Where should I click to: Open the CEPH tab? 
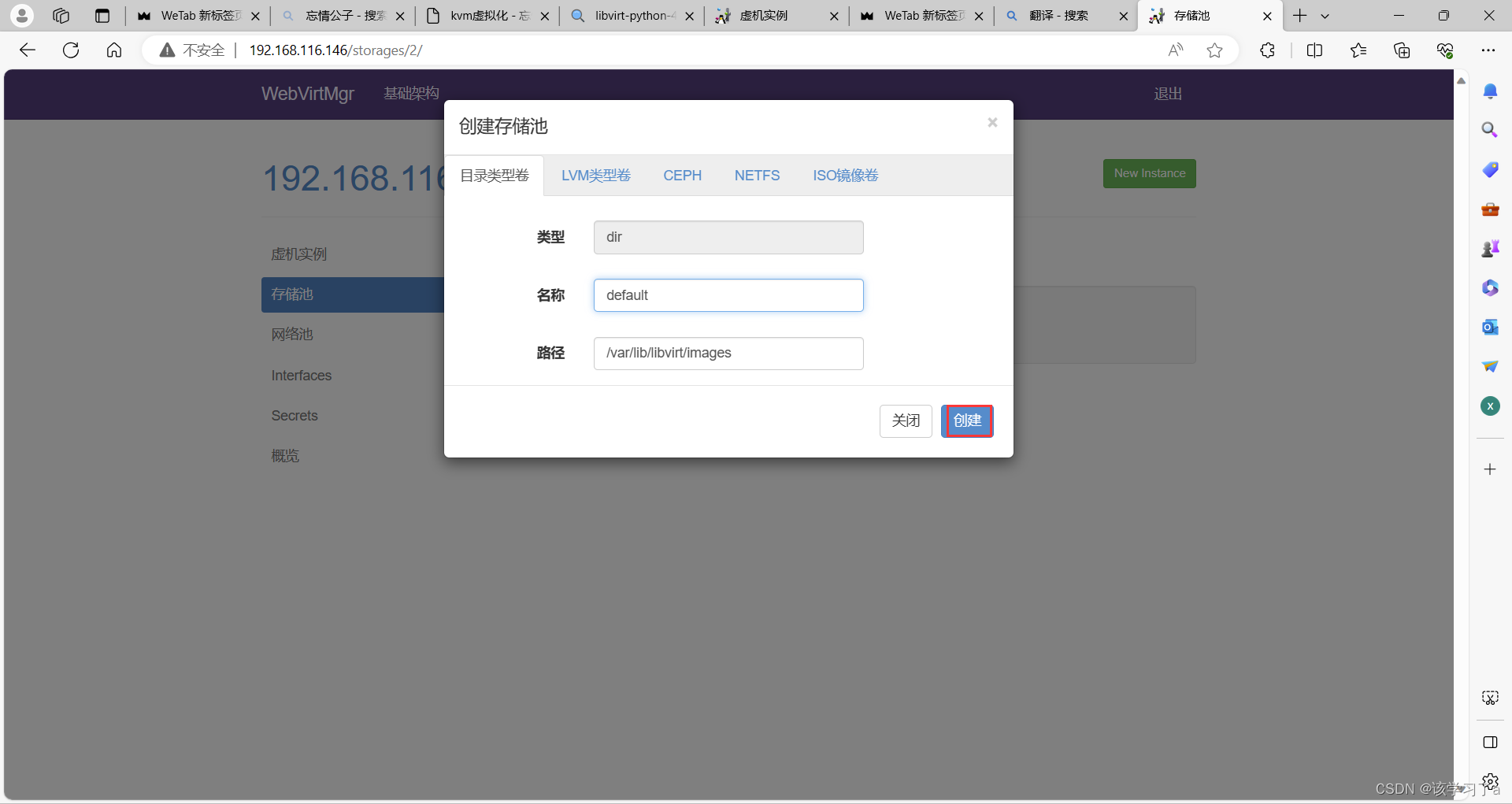(682, 176)
